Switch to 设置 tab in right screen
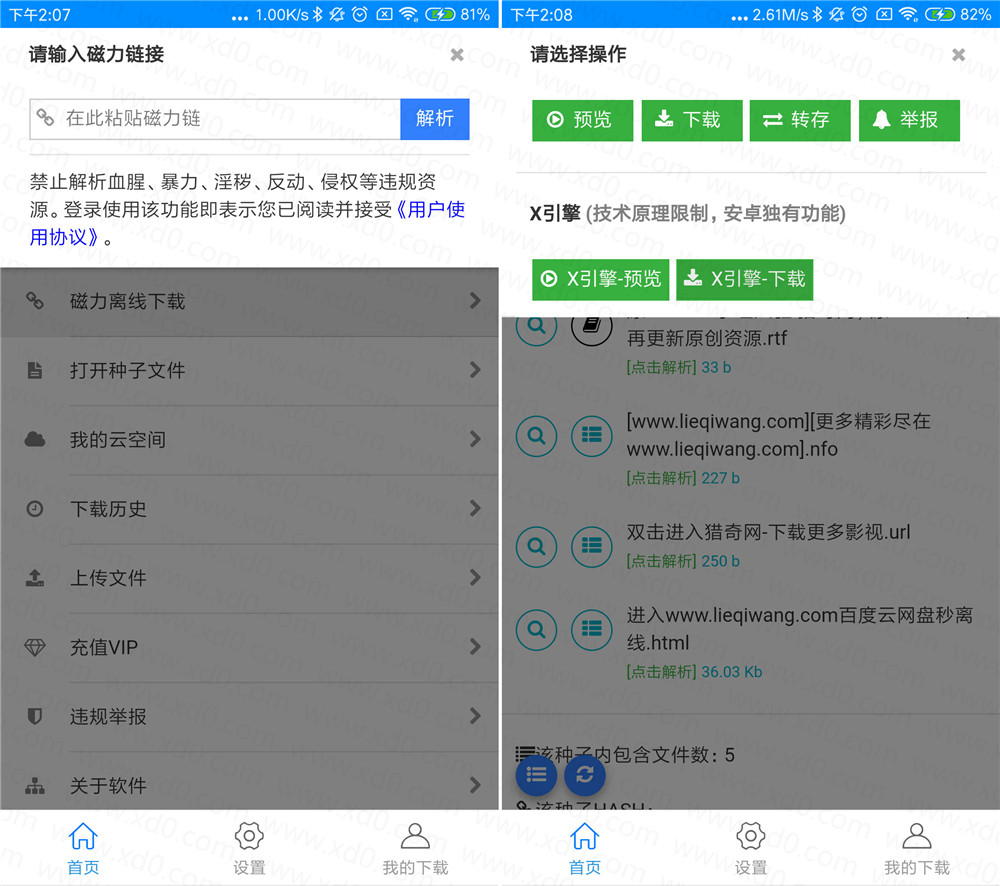 tap(751, 849)
